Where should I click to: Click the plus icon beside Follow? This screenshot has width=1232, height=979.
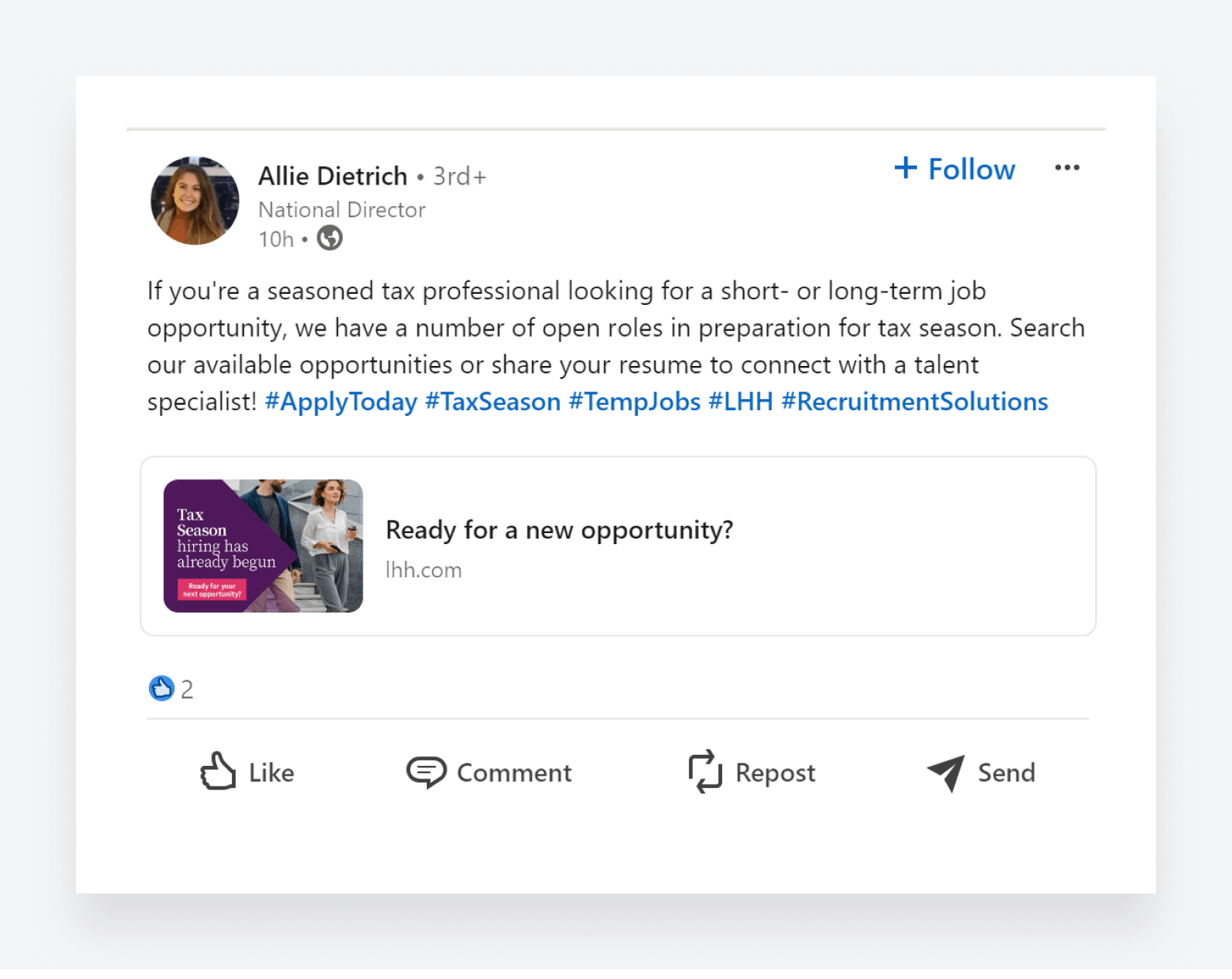905,168
